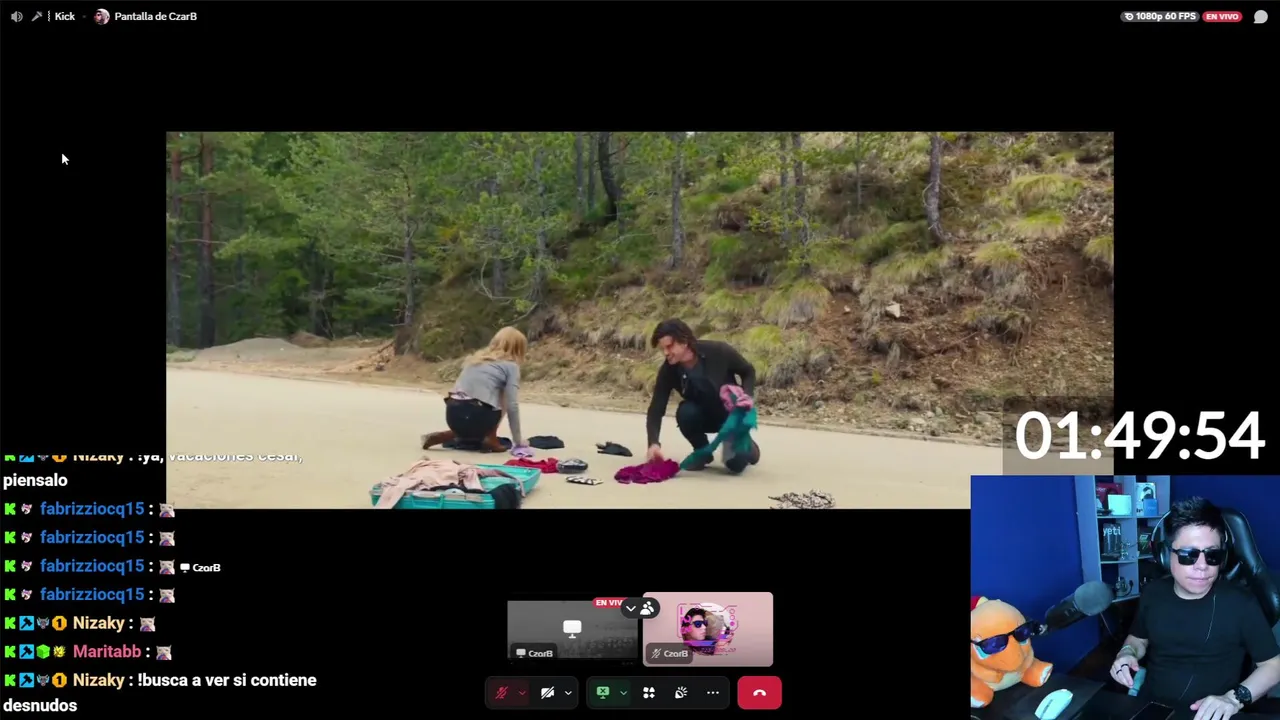Click the emote in Maritabb's message
1280x720 pixels.
(164, 652)
